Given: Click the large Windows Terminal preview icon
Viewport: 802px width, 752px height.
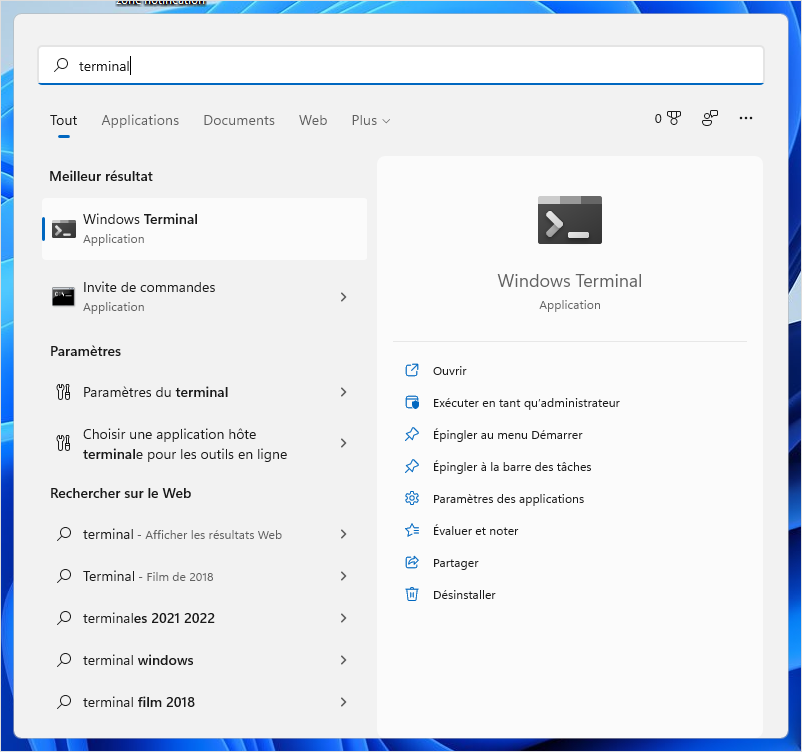Looking at the screenshot, I should pyautogui.click(x=570, y=220).
